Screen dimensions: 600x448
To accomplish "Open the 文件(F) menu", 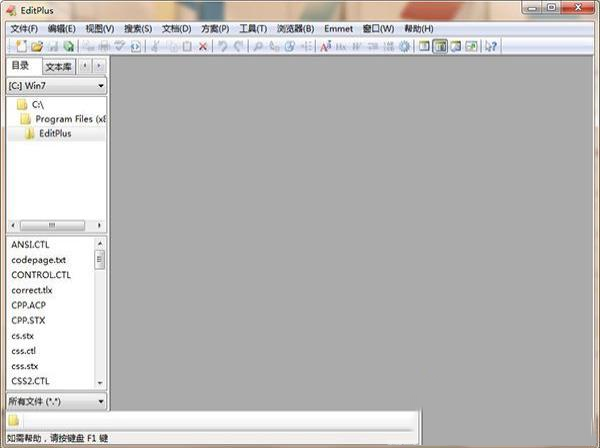I will pos(24,29).
